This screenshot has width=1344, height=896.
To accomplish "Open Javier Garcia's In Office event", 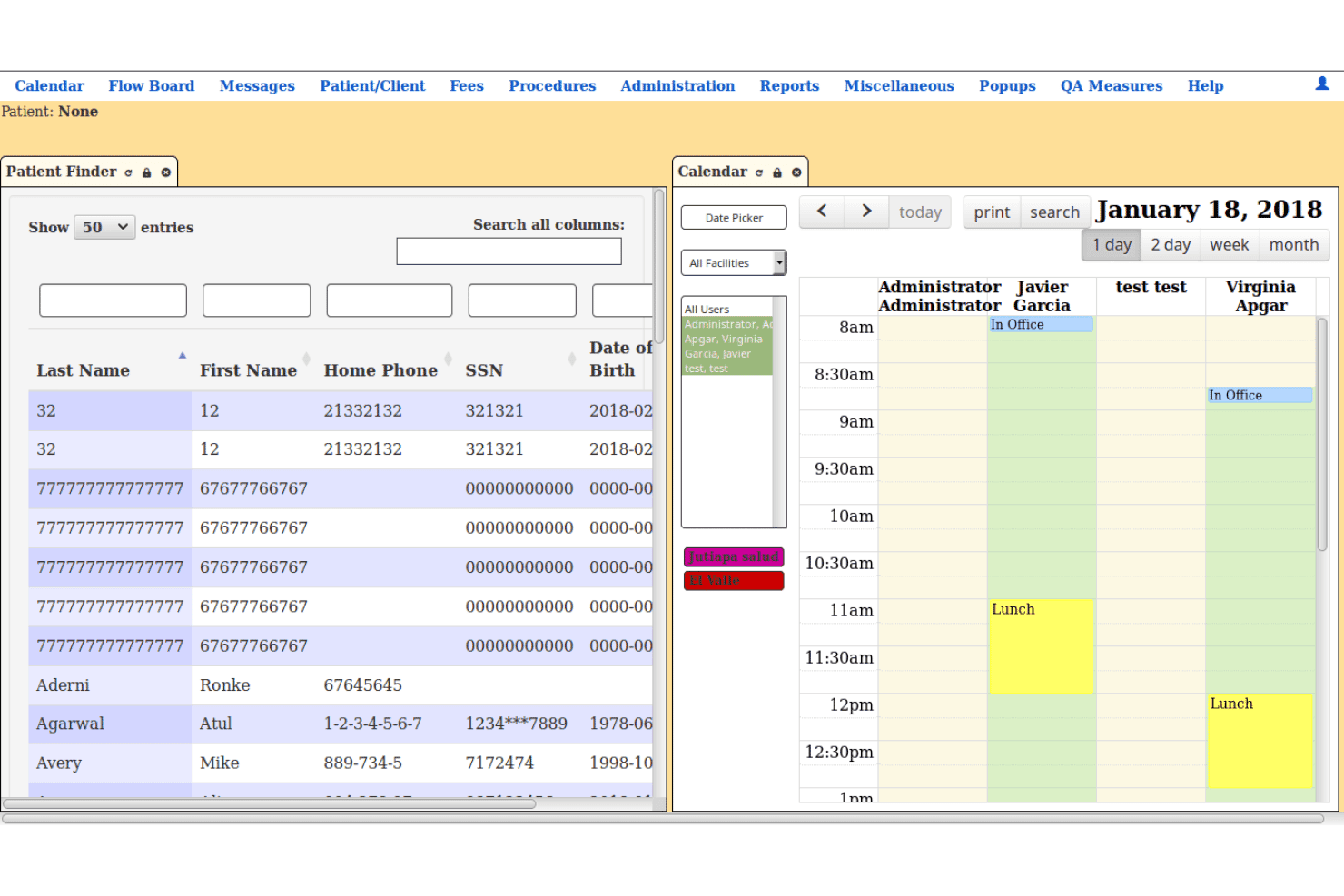I will coord(1041,324).
